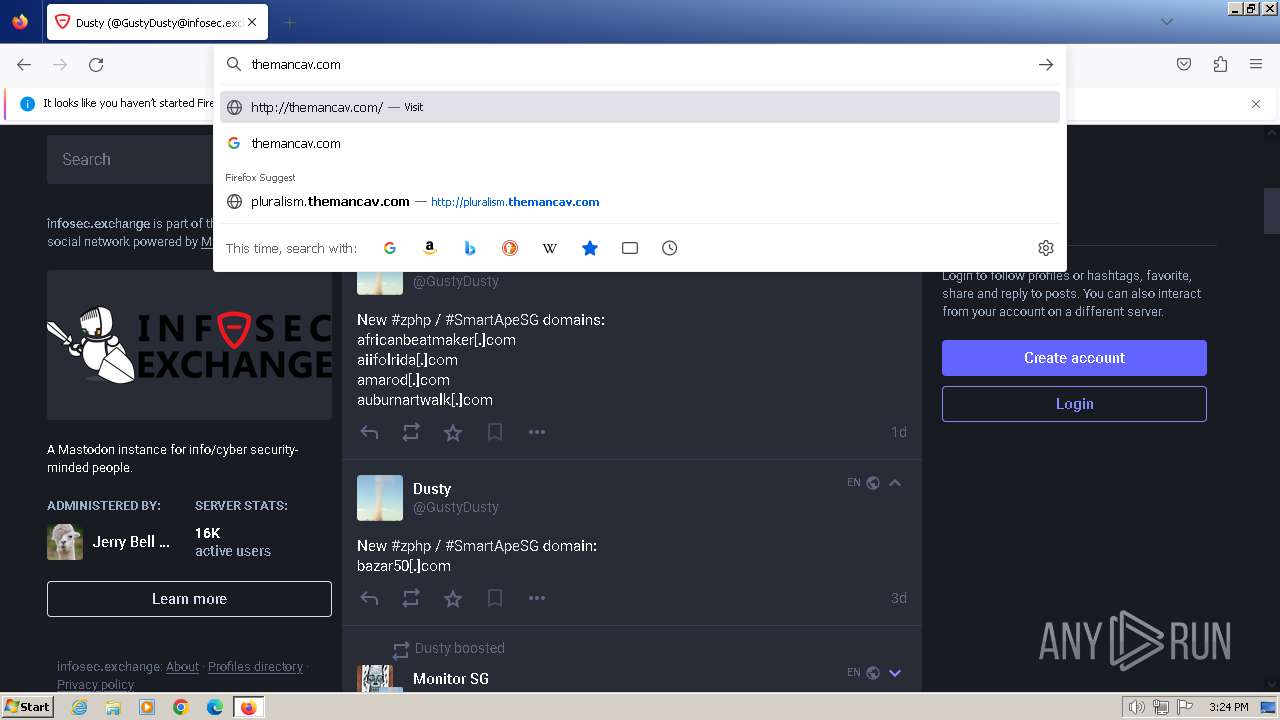Screen dimensions: 1280x720
Task: Dismiss the Firefox notification bar
Action: 1256,104
